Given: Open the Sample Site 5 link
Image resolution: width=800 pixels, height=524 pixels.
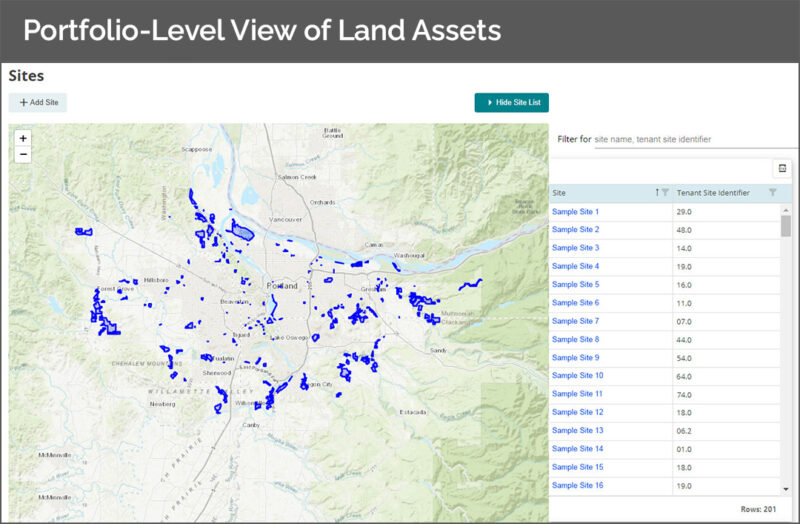Looking at the screenshot, I should click(x=576, y=285).
